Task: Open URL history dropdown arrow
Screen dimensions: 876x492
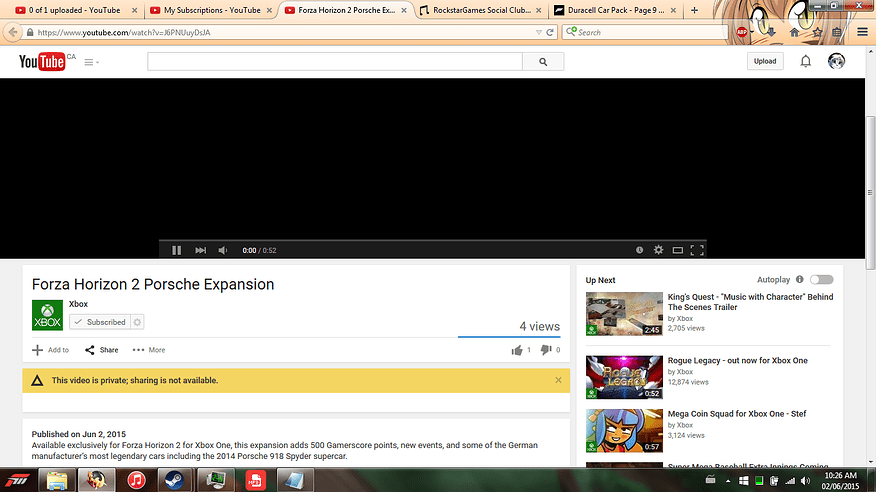Action: click(539, 32)
